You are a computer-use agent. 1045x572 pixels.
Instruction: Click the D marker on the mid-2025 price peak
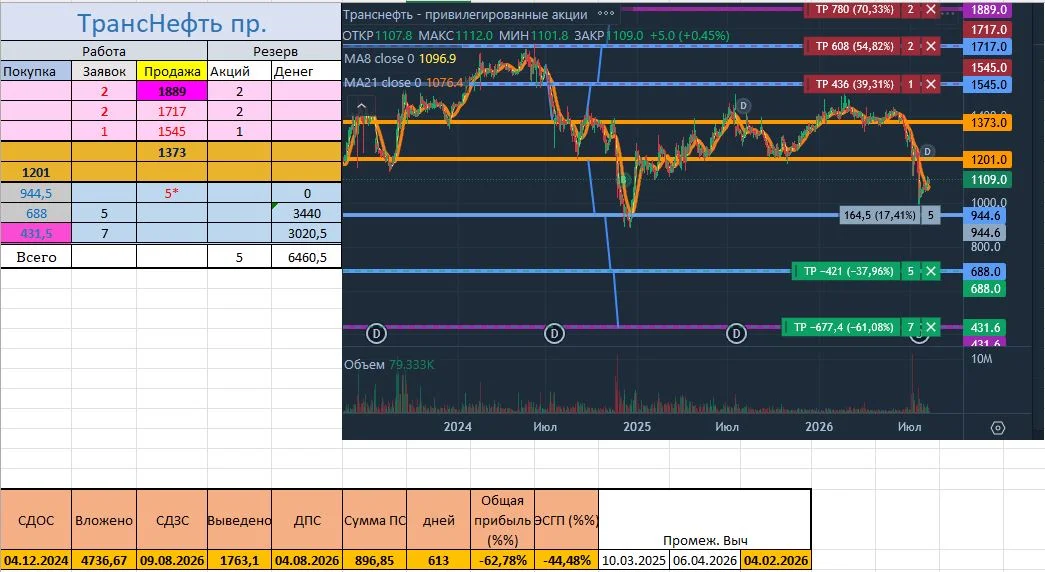coord(743,105)
